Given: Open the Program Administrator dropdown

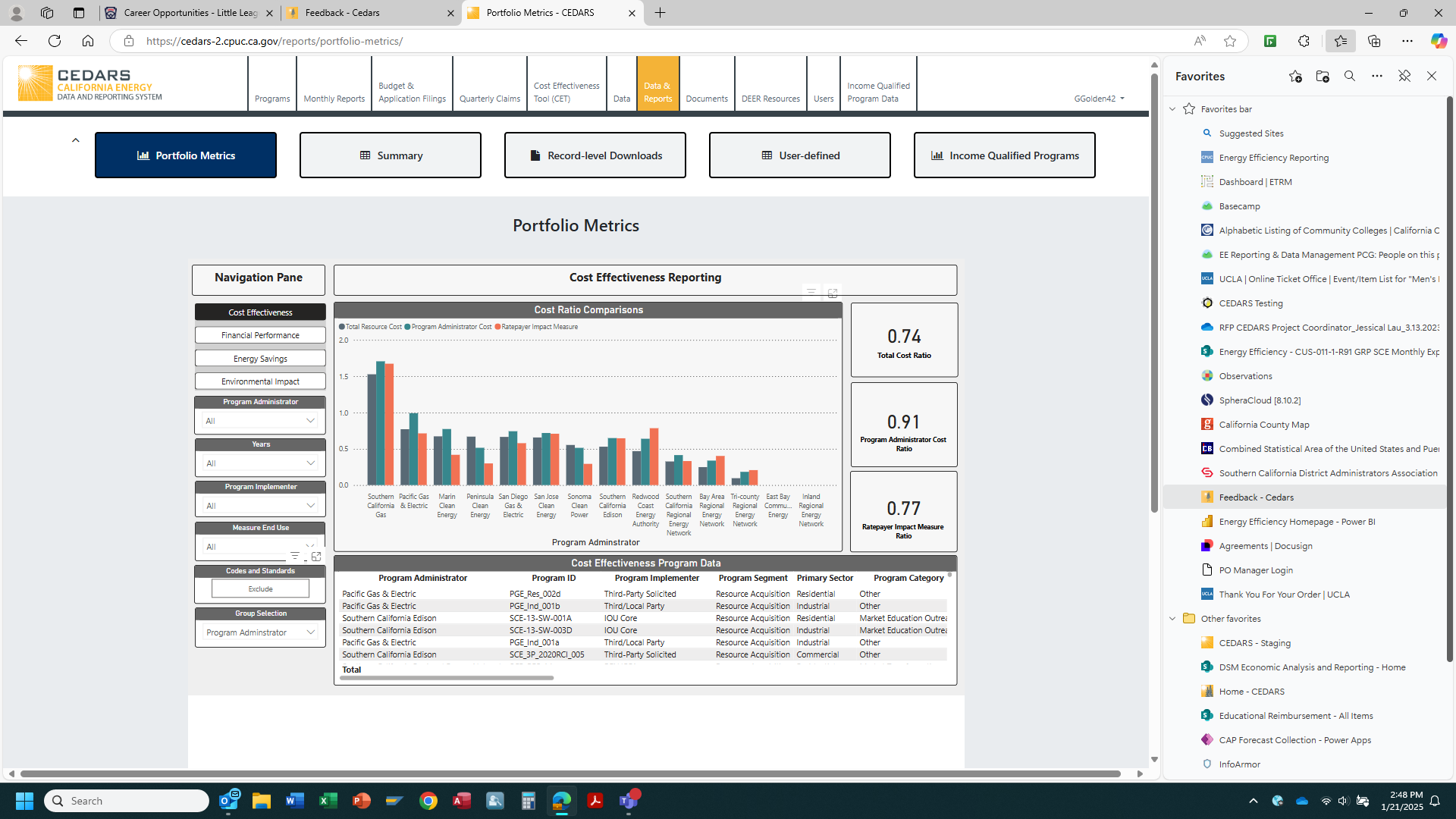Looking at the screenshot, I should point(260,421).
